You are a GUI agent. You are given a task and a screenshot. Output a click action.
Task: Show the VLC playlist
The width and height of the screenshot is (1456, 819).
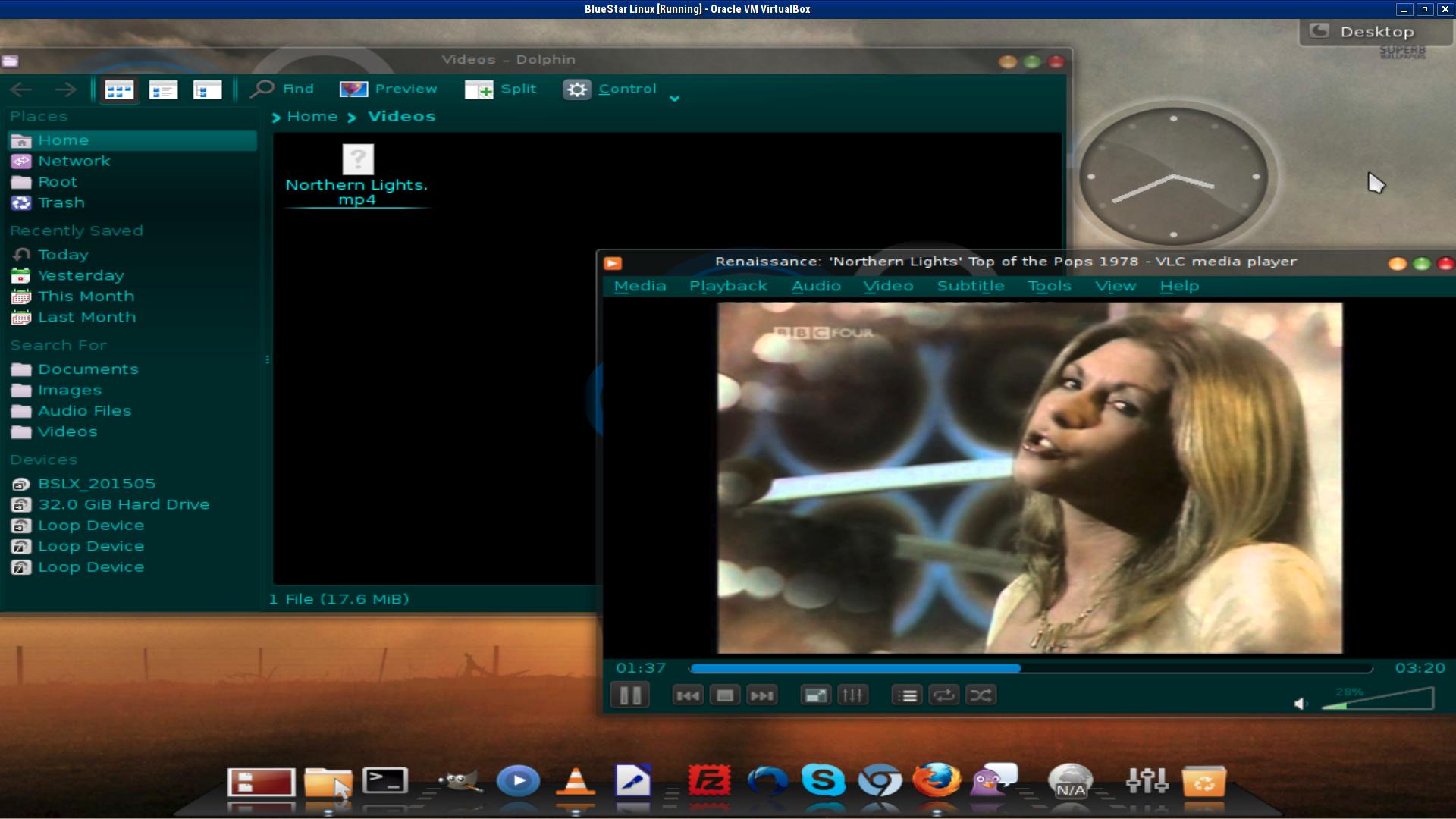[908, 695]
